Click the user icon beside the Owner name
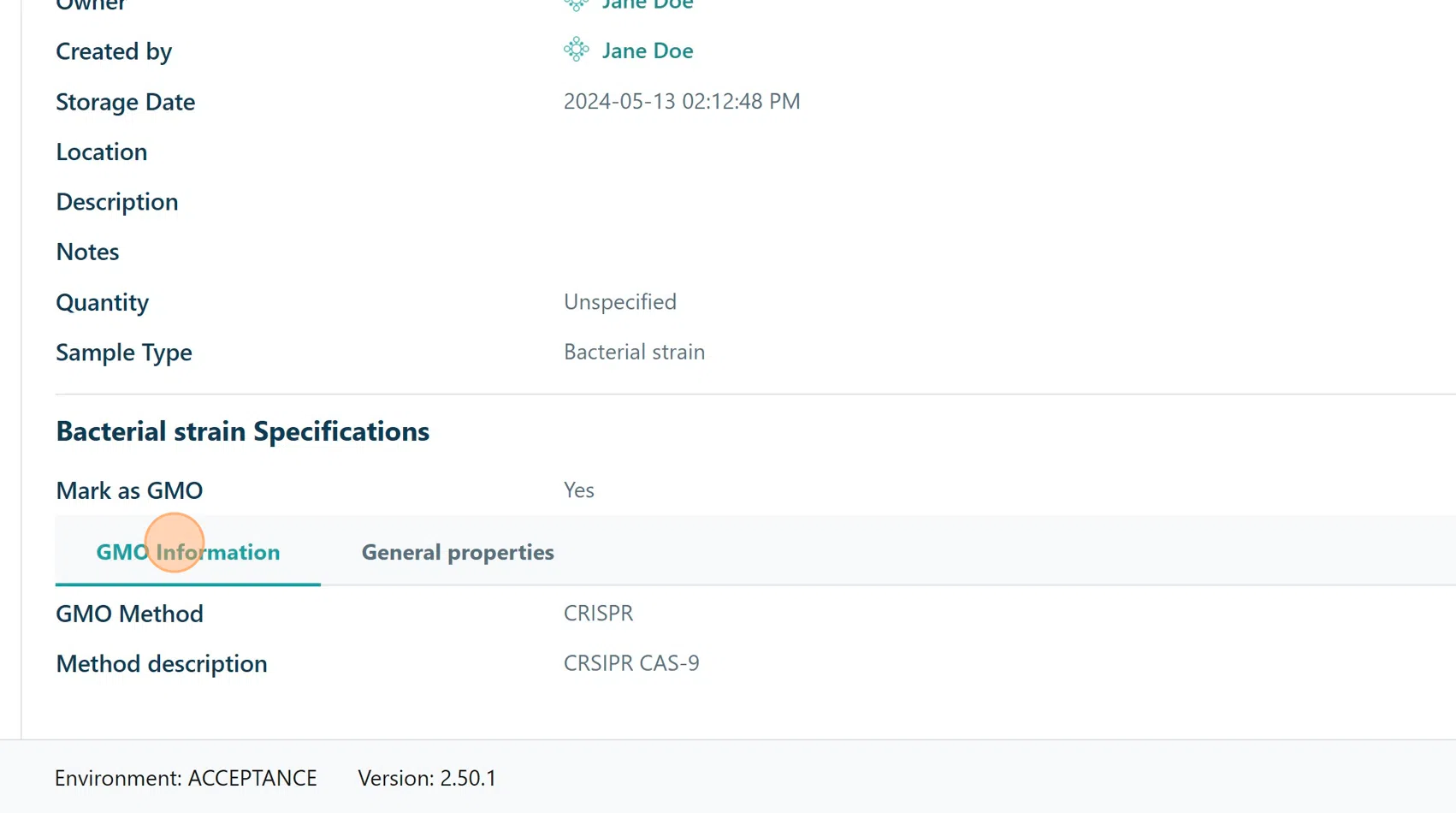Viewport: 1456px width, 813px height. [576, 4]
